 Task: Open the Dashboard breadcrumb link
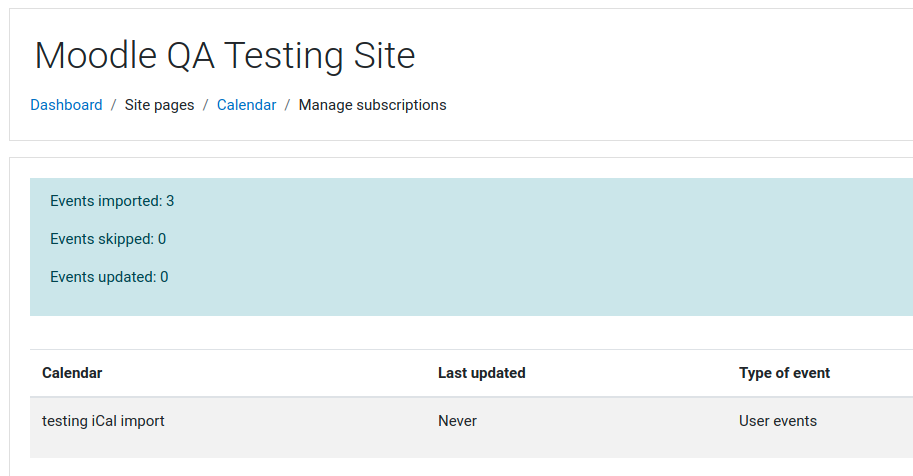66,105
